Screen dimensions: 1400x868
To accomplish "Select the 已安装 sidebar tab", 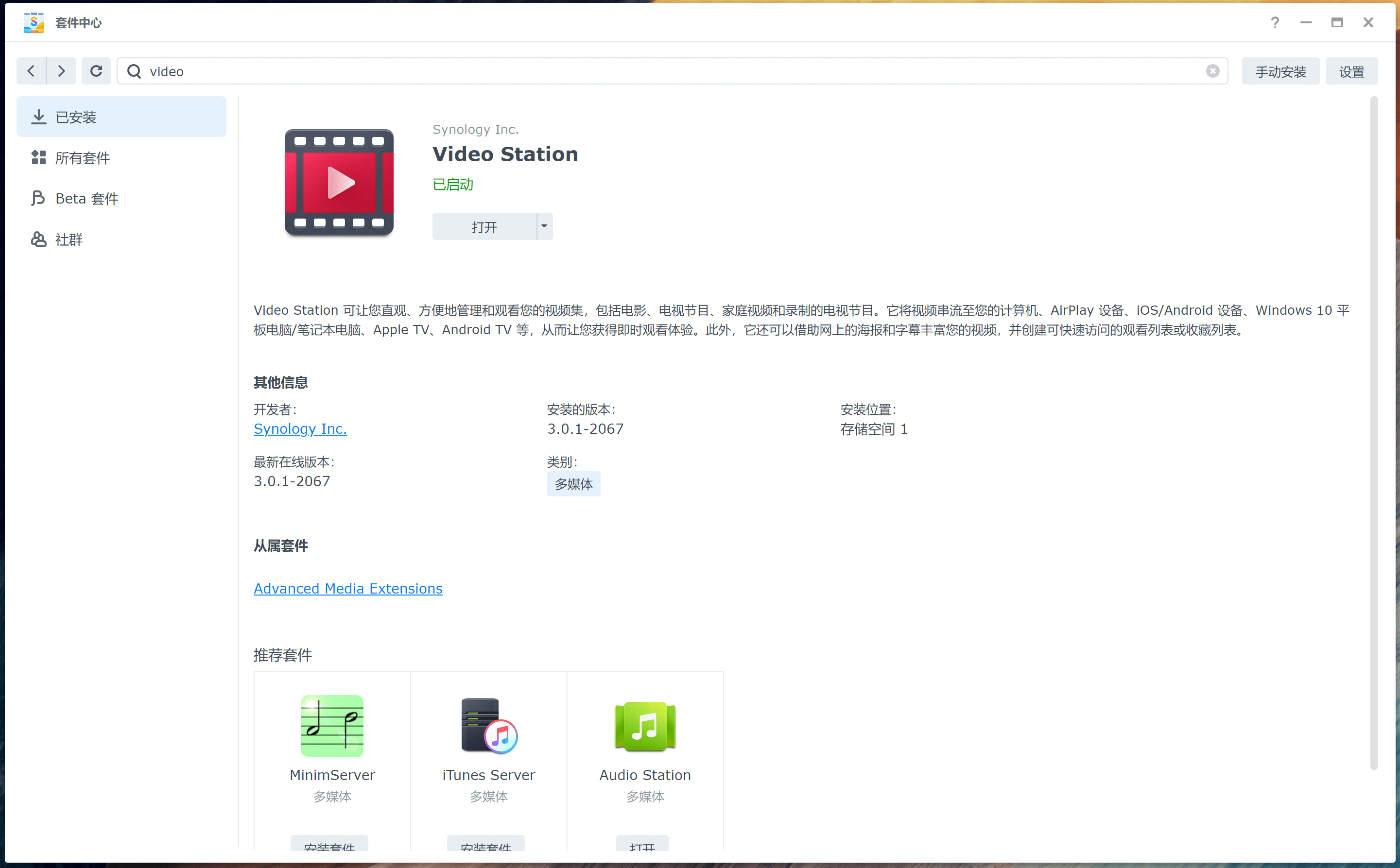I will (x=121, y=117).
